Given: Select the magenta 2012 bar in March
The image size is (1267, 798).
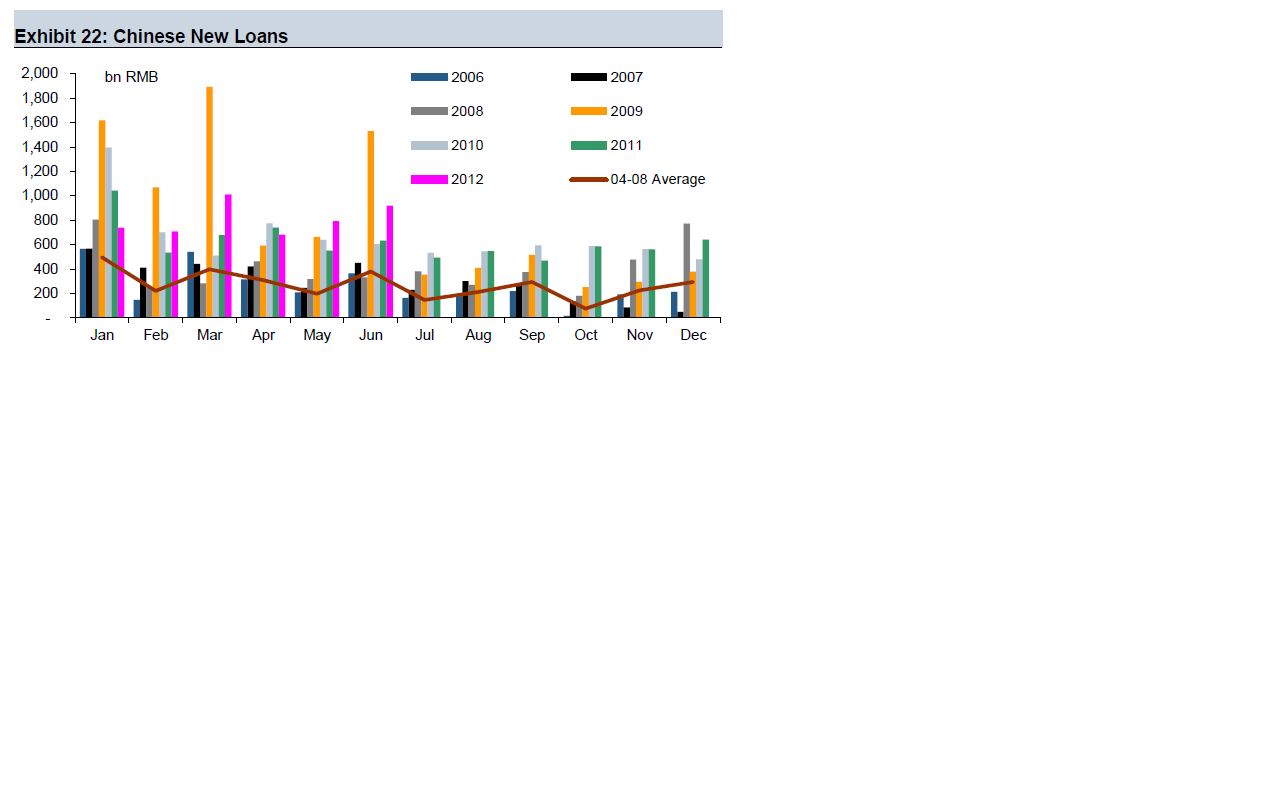Looking at the screenshot, I should (x=228, y=256).
